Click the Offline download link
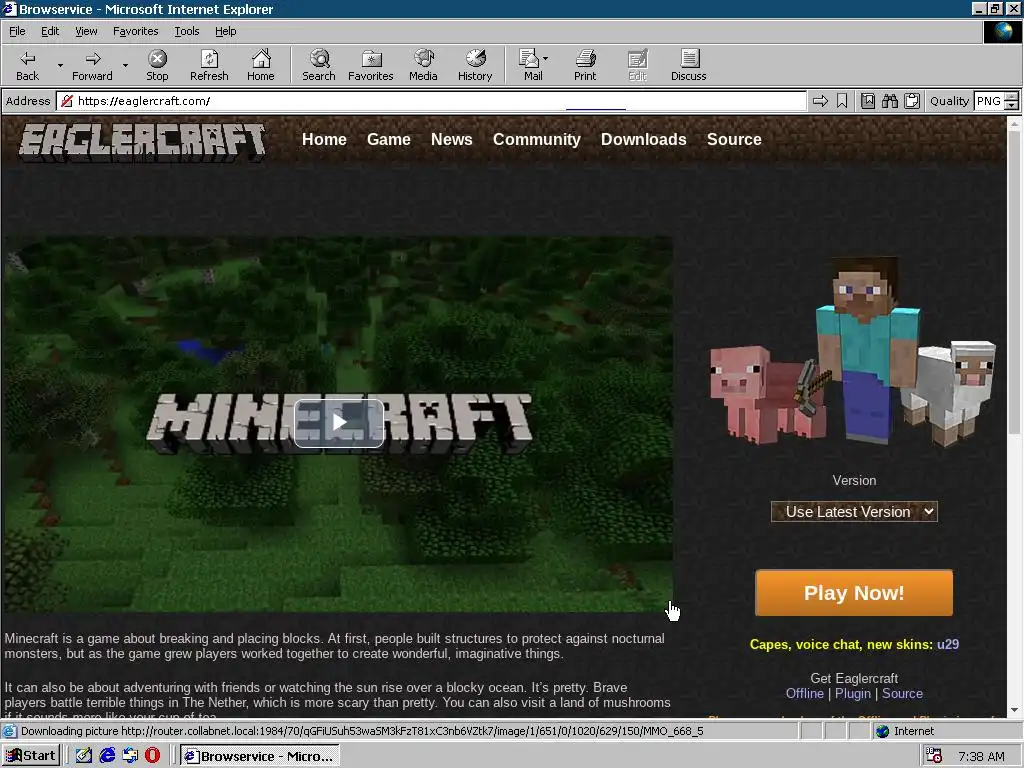 pos(805,694)
